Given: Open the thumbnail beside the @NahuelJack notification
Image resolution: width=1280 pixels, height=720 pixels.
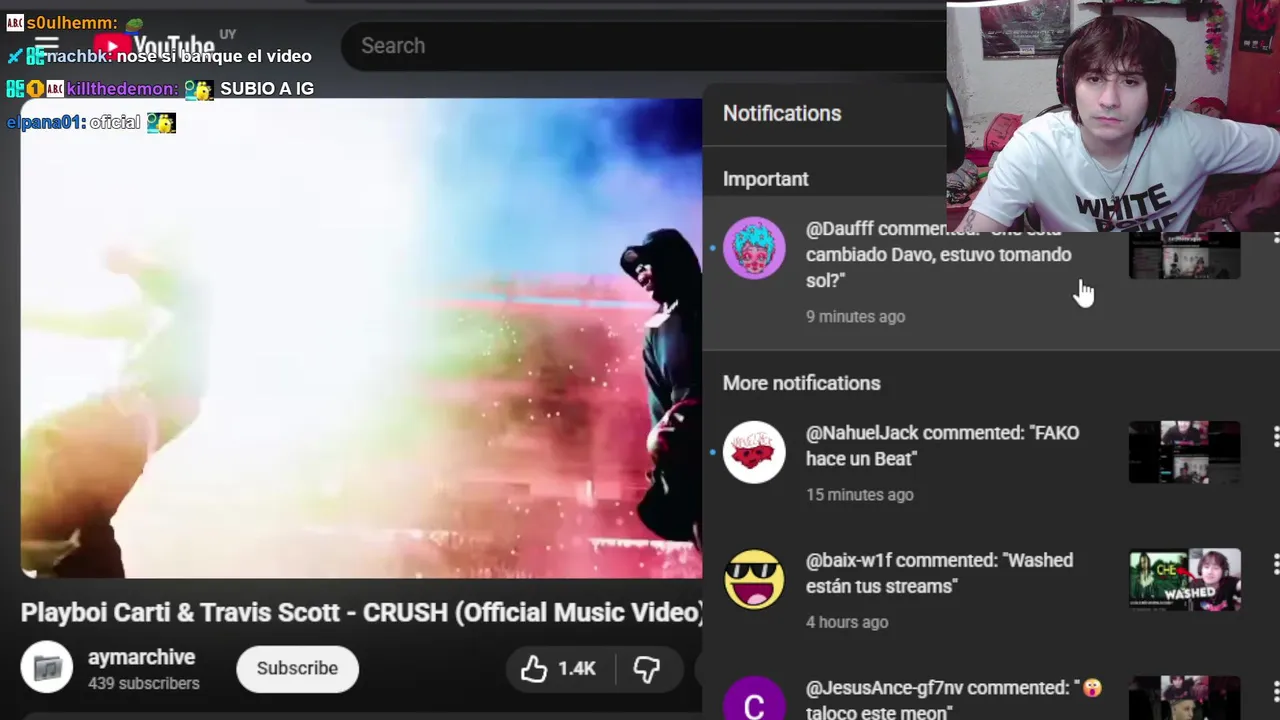Looking at the screenshot, I should tap(1185, 452).
